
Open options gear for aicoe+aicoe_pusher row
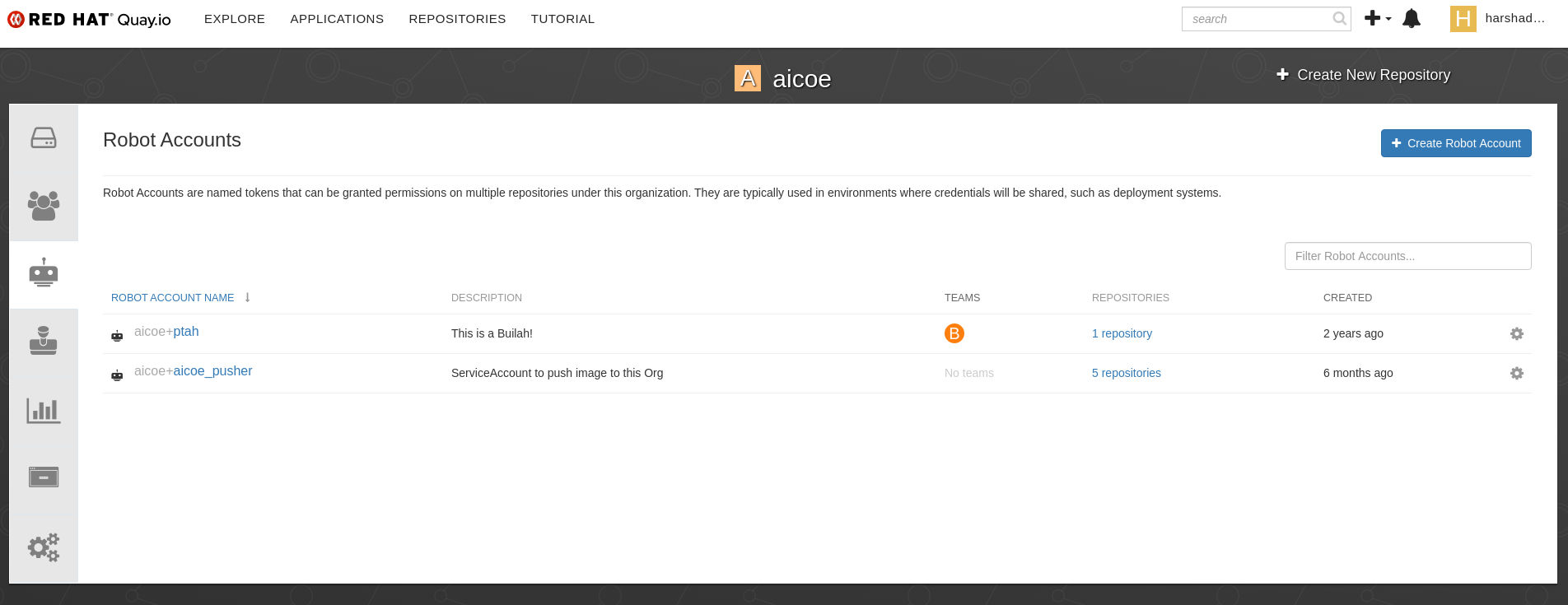coord(1517,373)
